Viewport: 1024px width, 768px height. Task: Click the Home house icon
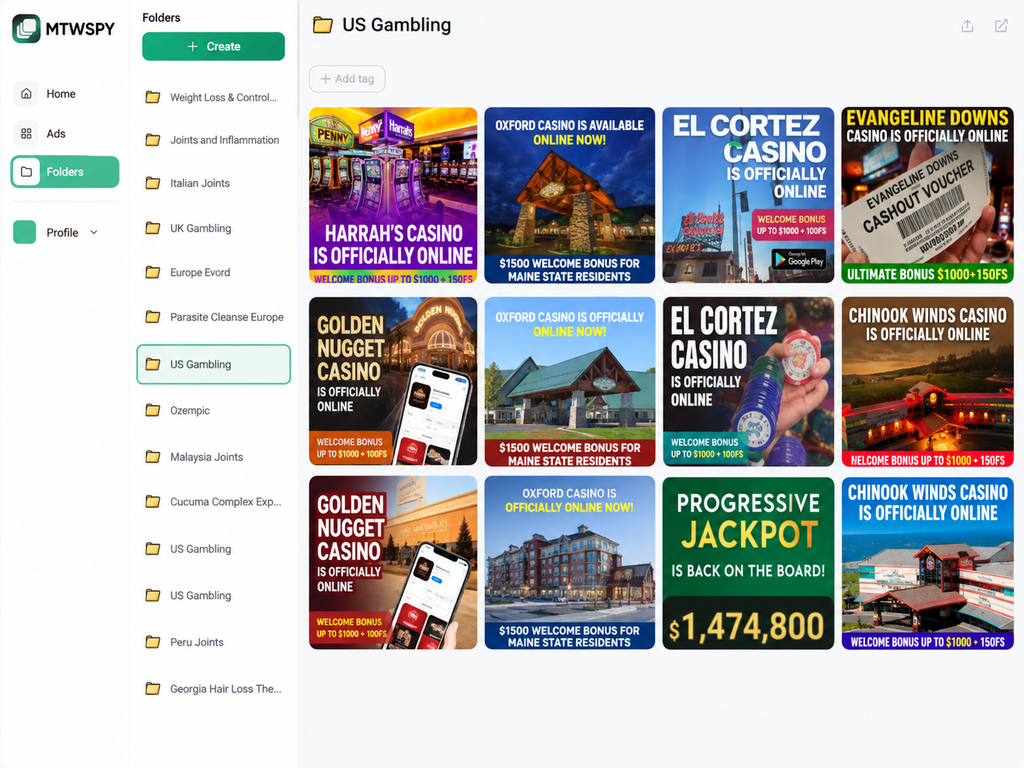tap(26, 93)
